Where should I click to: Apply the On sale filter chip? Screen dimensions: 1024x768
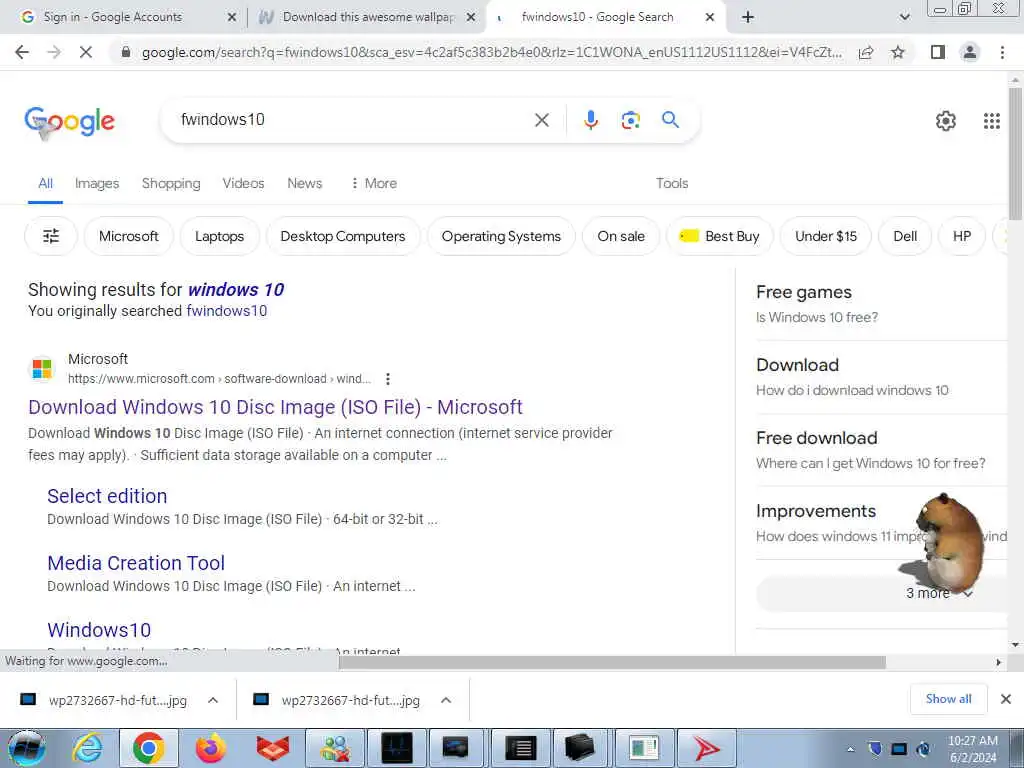pyautogui.click(x=620, y=236)
